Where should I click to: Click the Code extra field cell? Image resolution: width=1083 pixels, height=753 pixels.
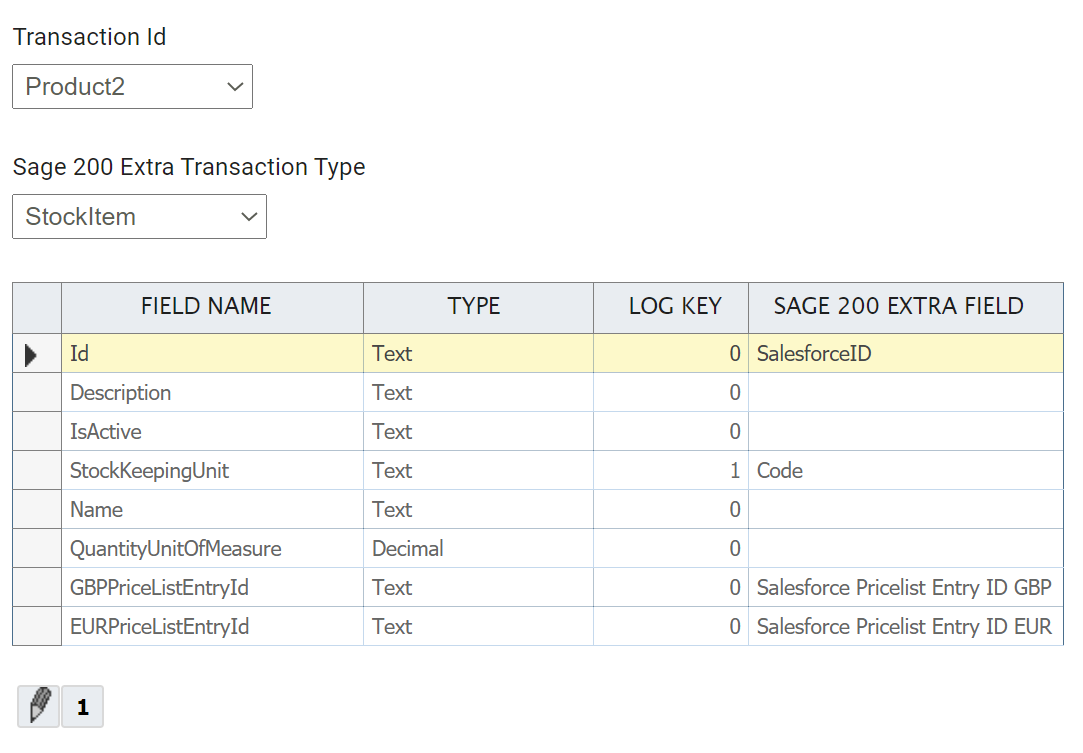tap(905, 470)
